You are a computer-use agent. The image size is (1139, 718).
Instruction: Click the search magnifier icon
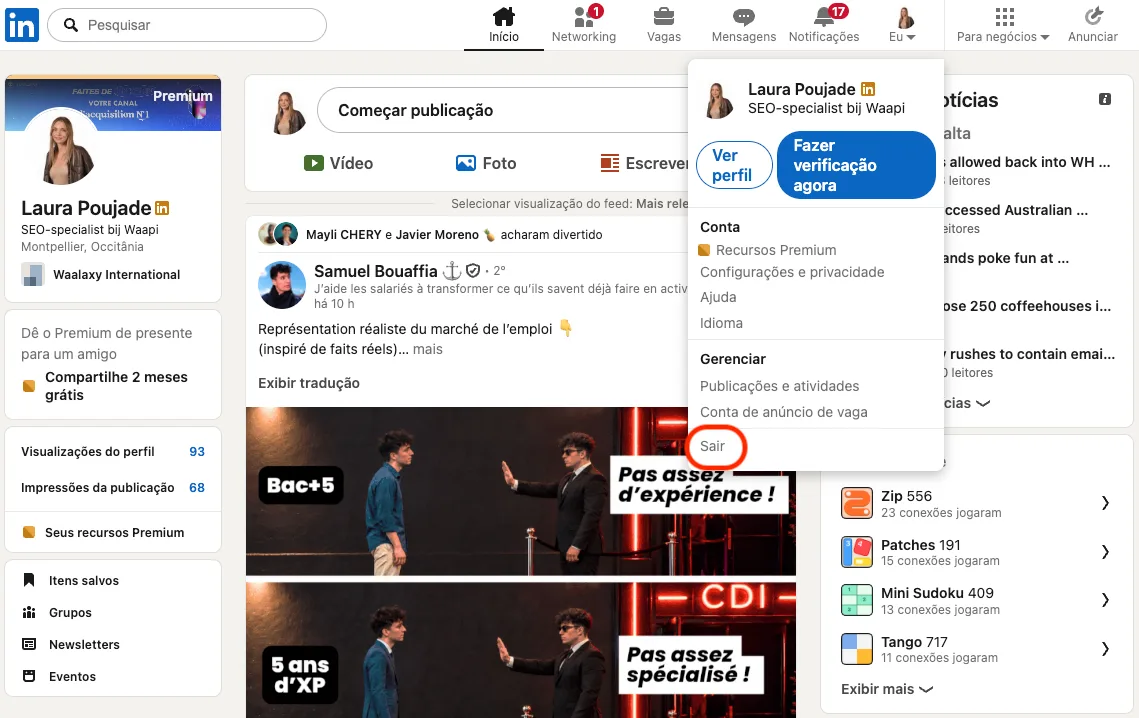[x=70, y=25]
